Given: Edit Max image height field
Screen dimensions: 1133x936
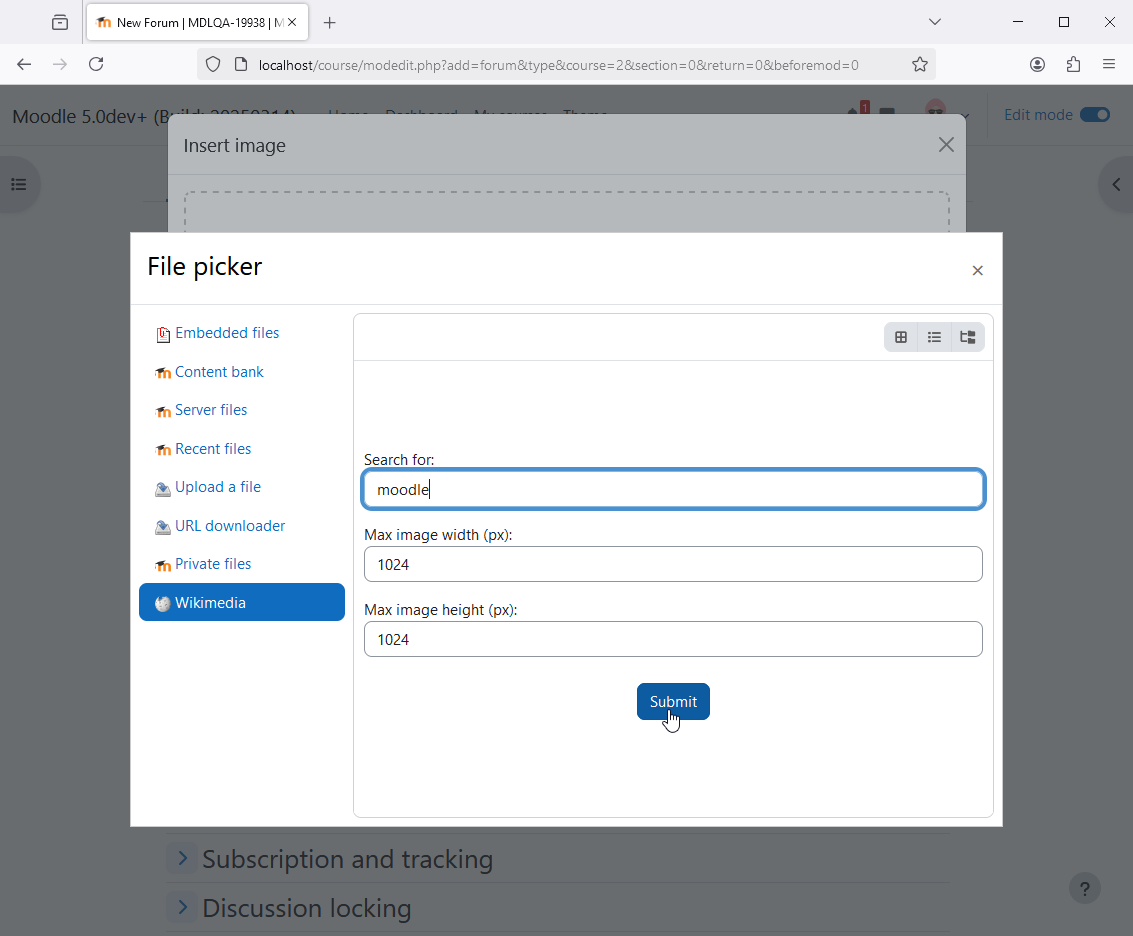Looking at the screenshot, I should tap(673, 639).
